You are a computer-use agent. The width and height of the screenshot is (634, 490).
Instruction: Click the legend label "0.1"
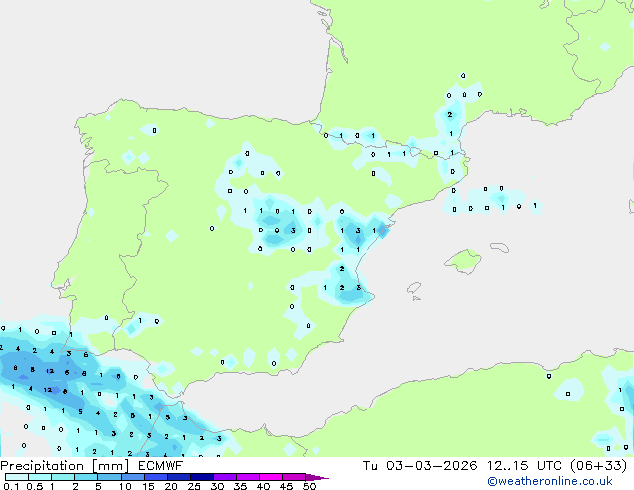[11, 486]
